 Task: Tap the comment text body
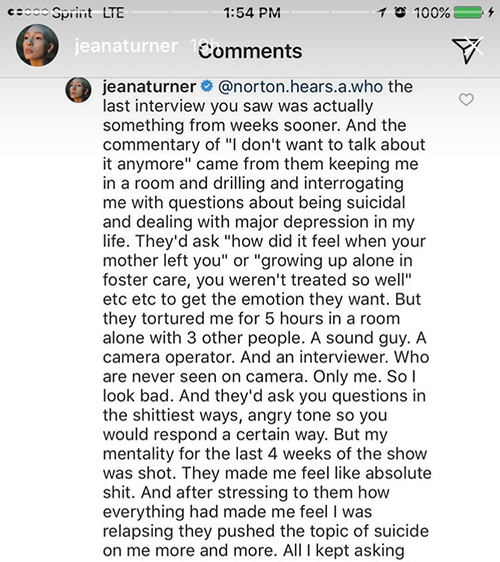tap(267, 319)
